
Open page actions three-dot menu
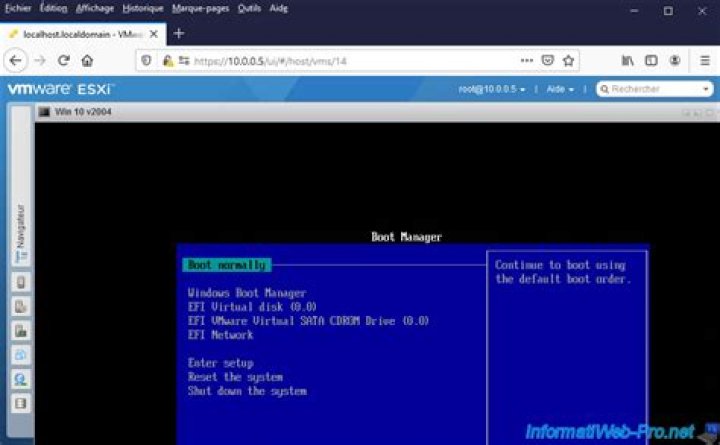(x=527, y=61)
